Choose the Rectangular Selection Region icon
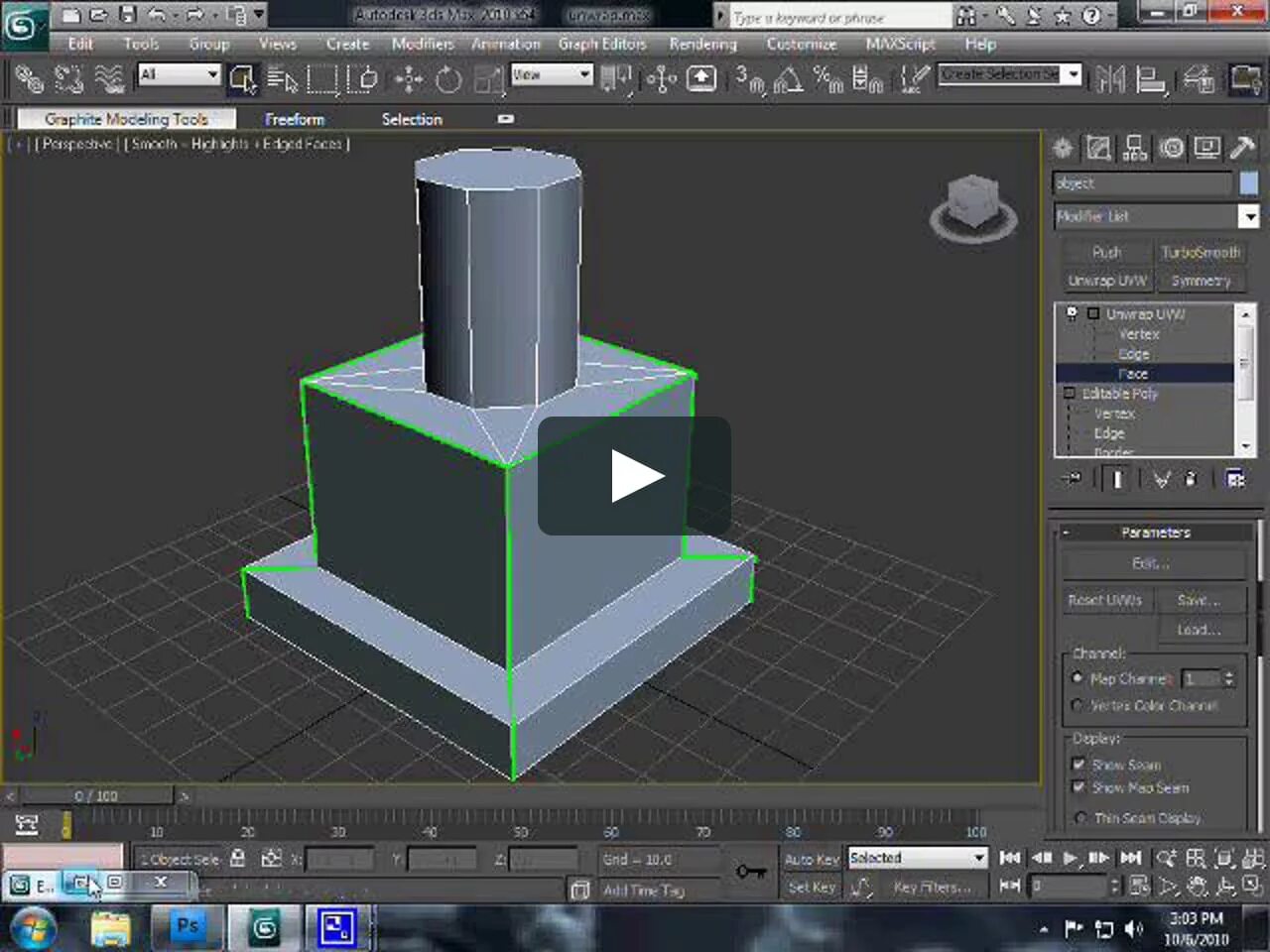The height and width of the screenshot is (952, 1270). pyautogui.click(x=322, y=78)
